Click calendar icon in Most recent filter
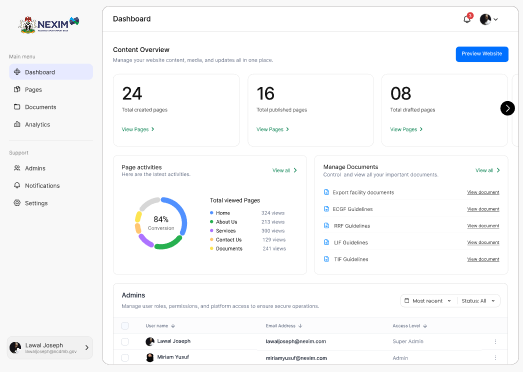Viewport: 524px width, 372px height. (406, 300)
